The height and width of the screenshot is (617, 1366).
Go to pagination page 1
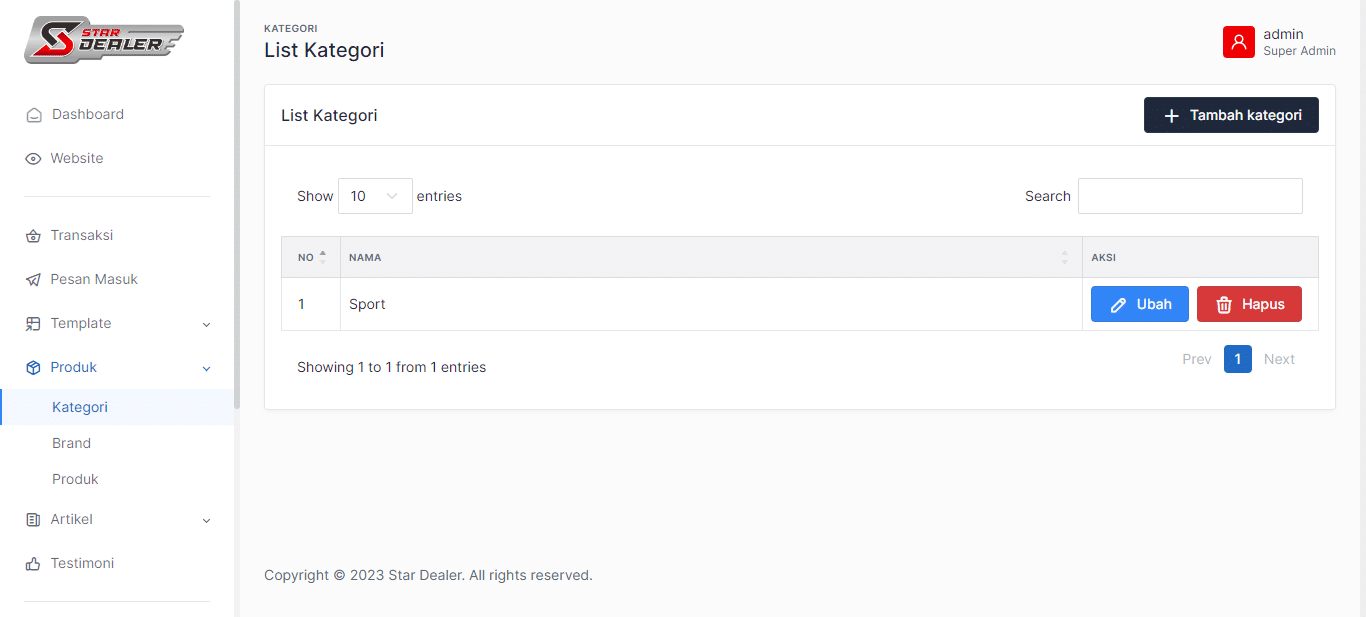point(1237,359)
